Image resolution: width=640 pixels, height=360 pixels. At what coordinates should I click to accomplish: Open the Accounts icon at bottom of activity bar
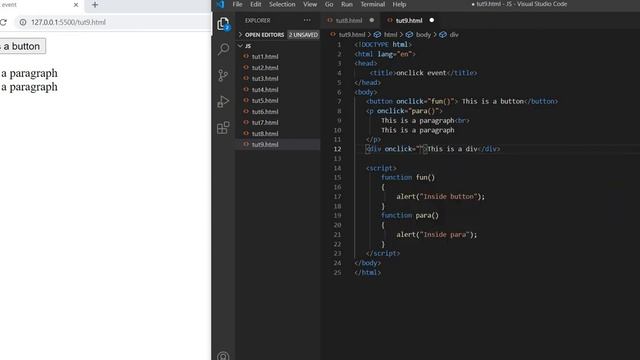pos(223,356)
